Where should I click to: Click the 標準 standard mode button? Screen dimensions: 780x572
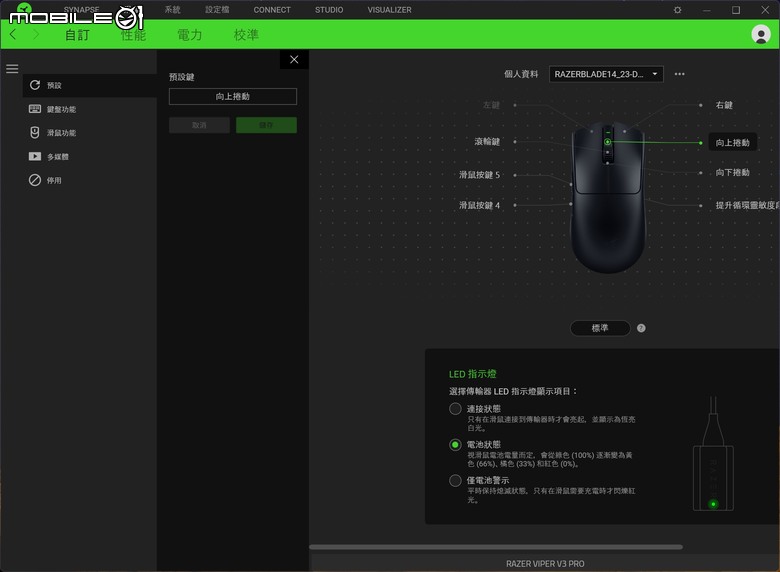pyautogui.click(x=600, y=328)
